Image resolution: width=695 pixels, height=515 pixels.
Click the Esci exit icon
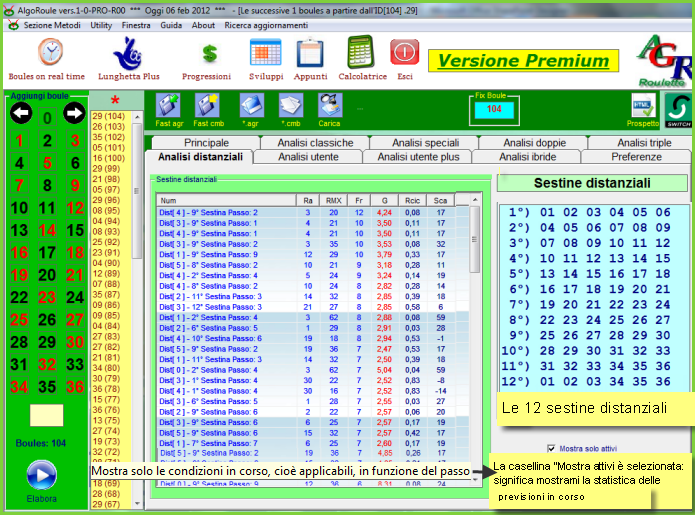(x=404, y=52)
